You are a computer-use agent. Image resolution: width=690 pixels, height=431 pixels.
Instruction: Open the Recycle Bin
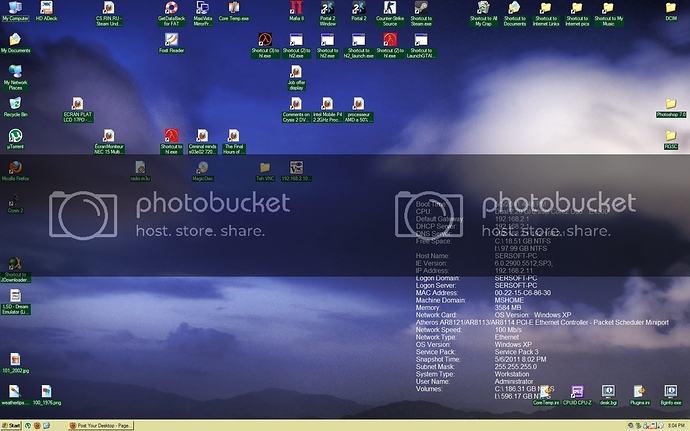point(15,105)
